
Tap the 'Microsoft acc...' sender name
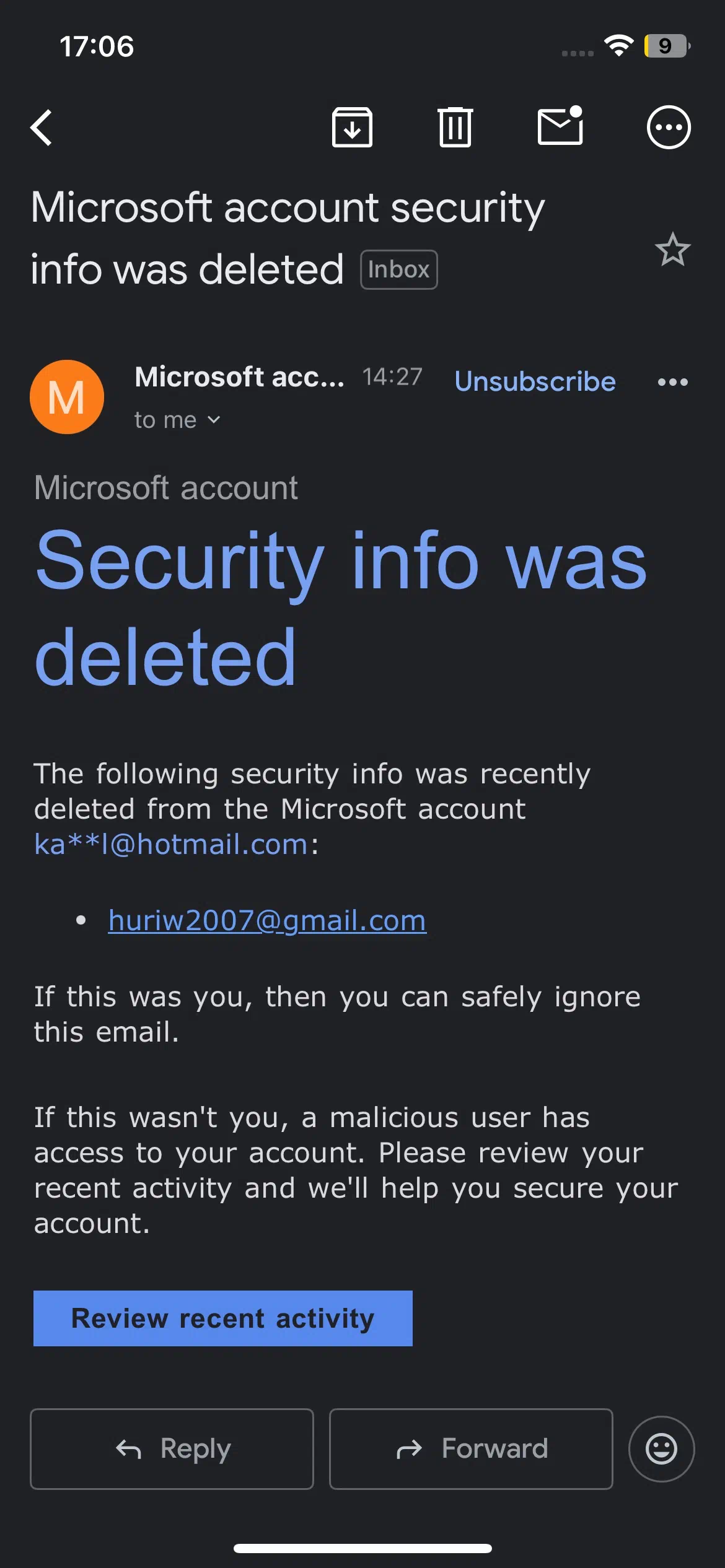(239, 377)
